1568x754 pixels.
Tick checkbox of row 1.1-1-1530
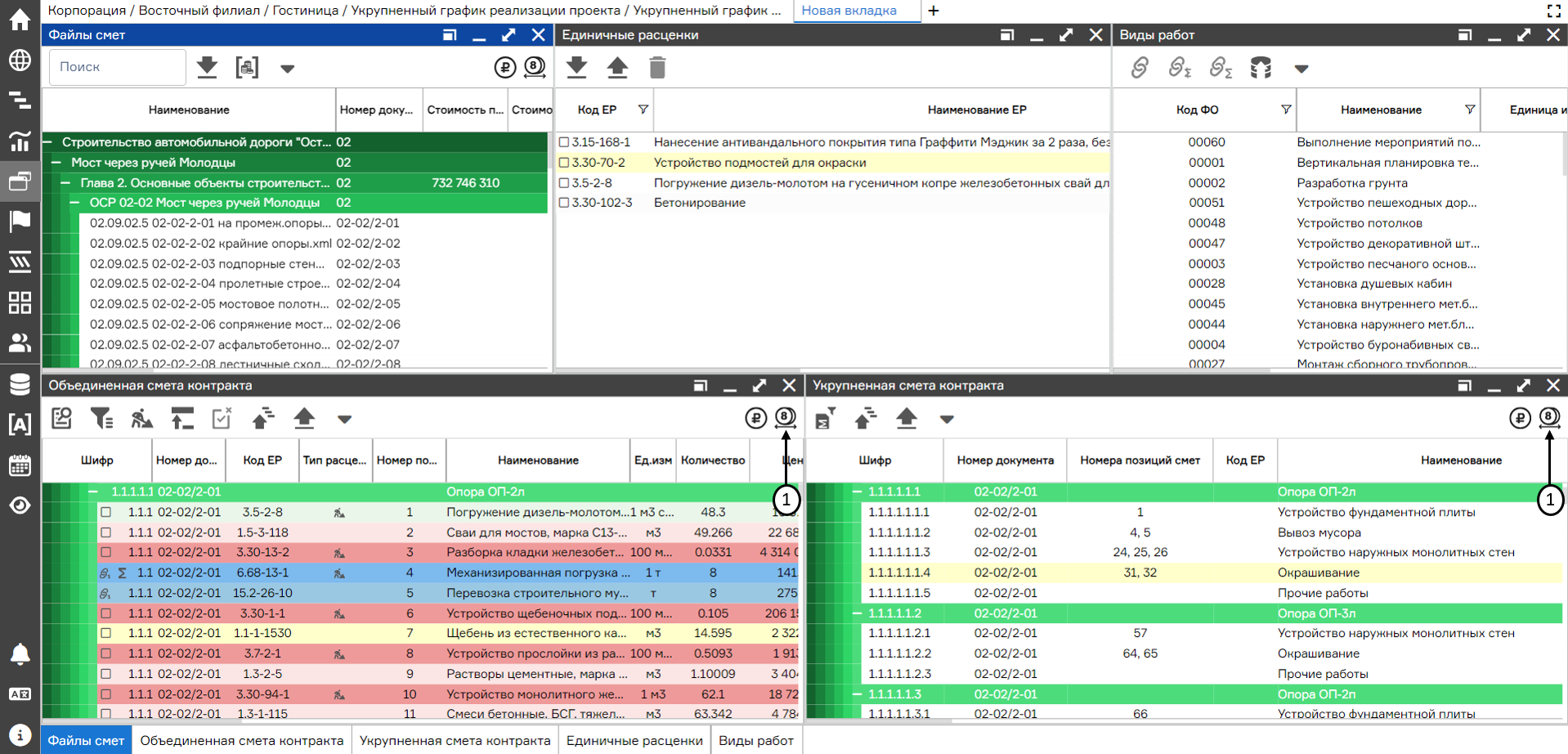(105, 633)
